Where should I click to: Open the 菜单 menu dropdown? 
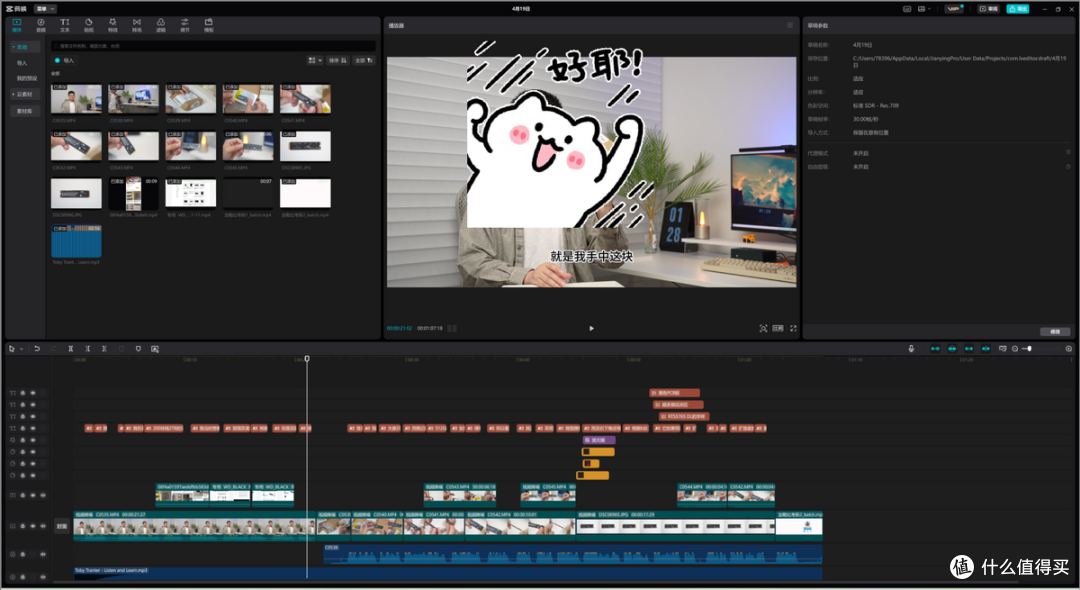click(45, 9)
